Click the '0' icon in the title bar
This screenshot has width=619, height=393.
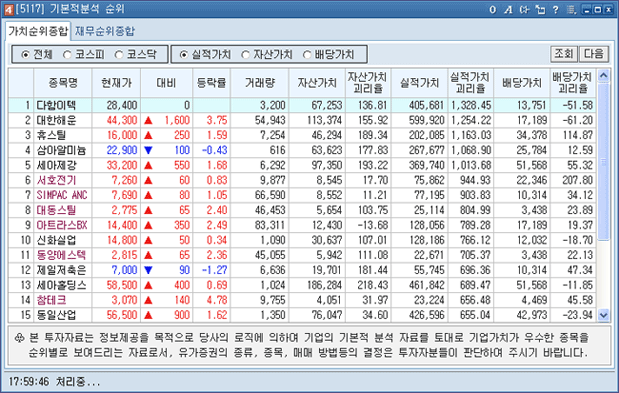click(x=493, y=9)
